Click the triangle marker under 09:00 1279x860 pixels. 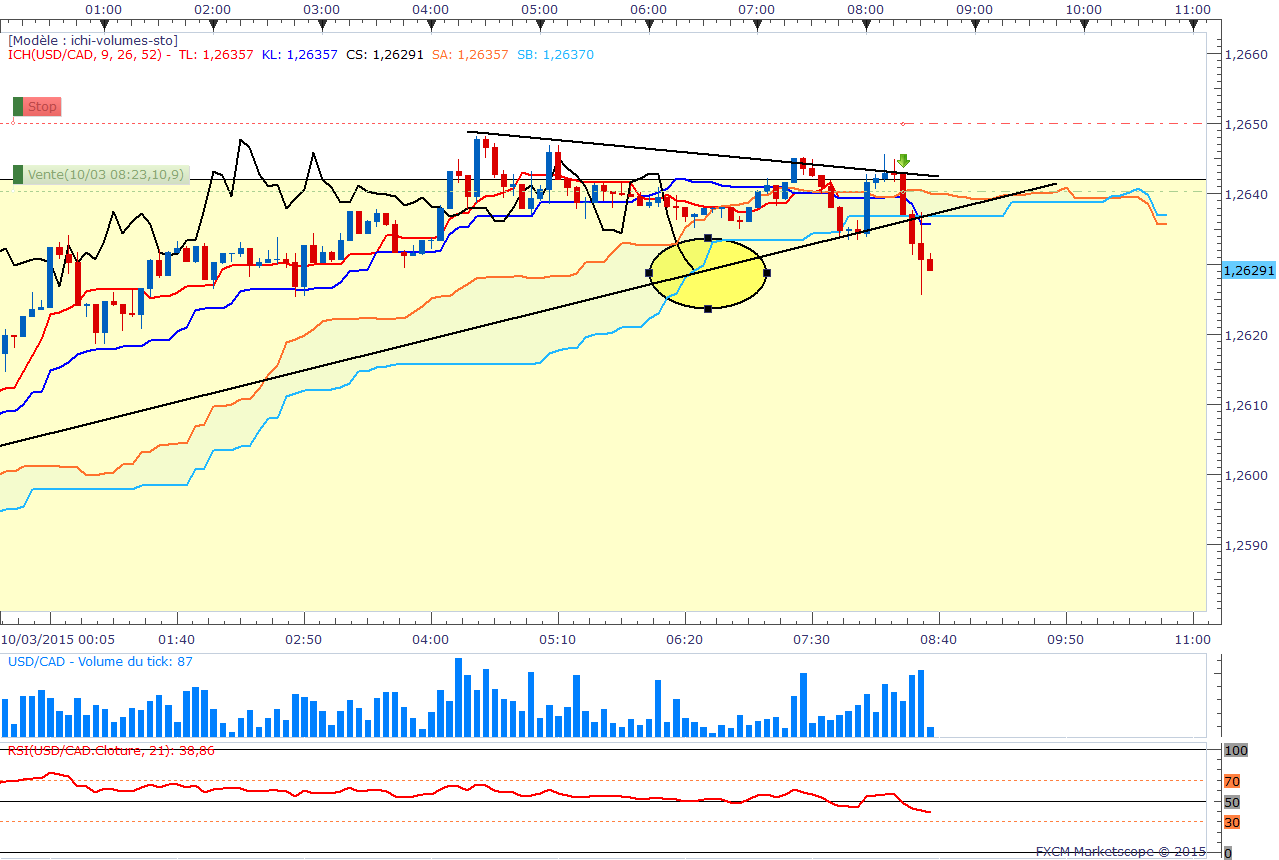975,22
